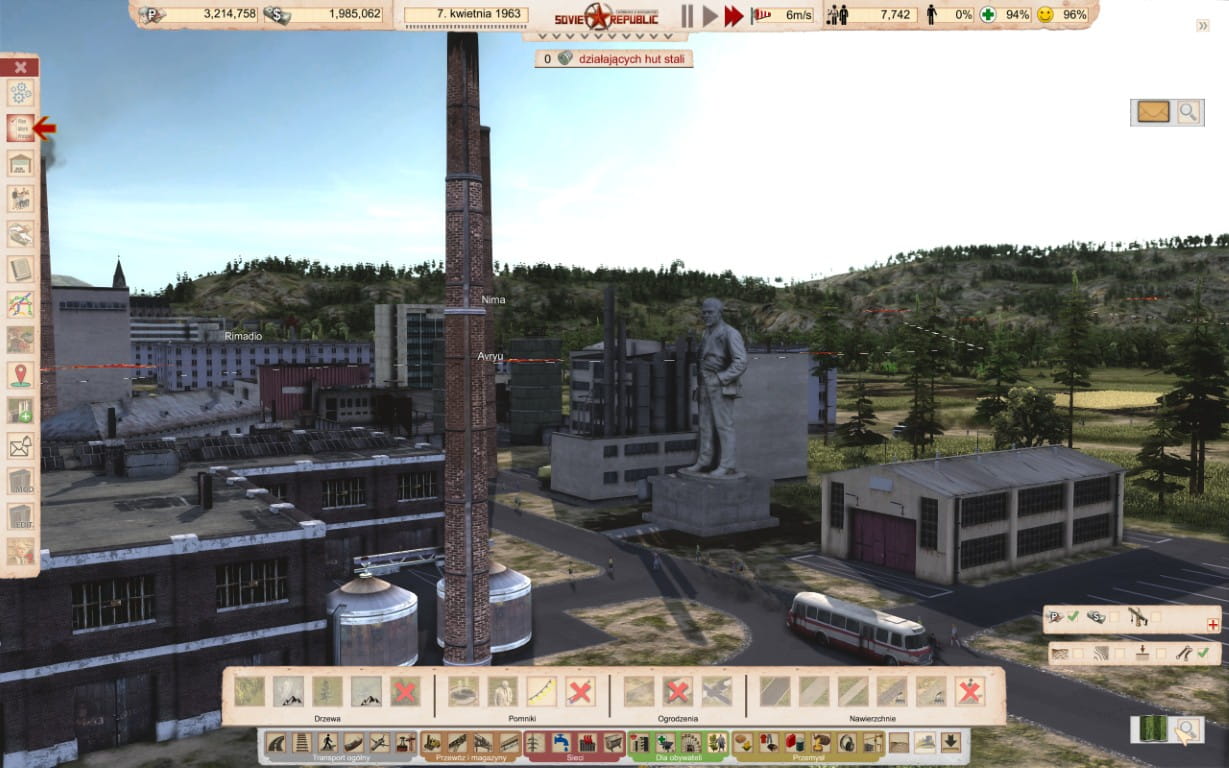
Task: Expand panel with double chevron at top right
Action: point(1202,25)
